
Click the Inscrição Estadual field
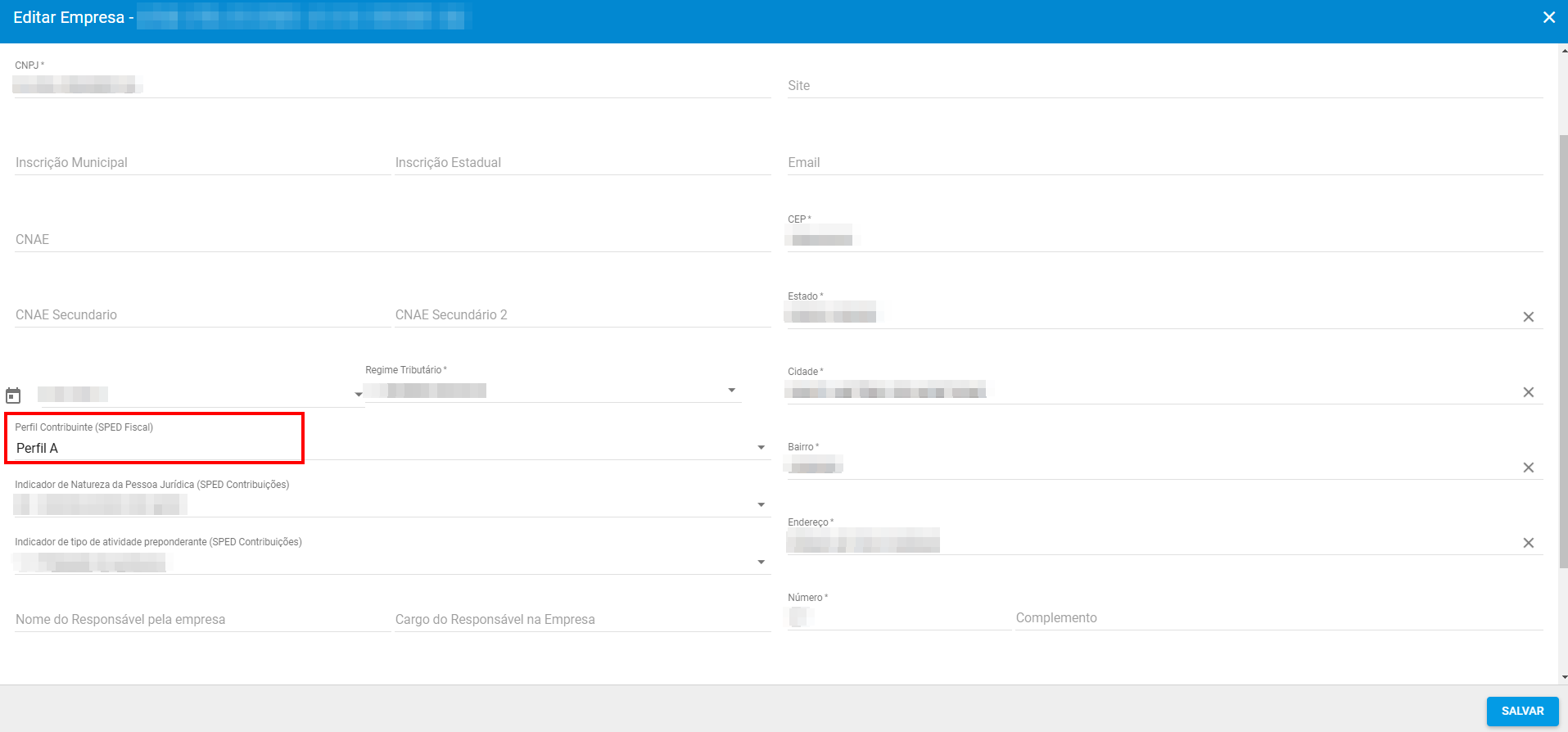pyautogui.click(x=582, y=162)
